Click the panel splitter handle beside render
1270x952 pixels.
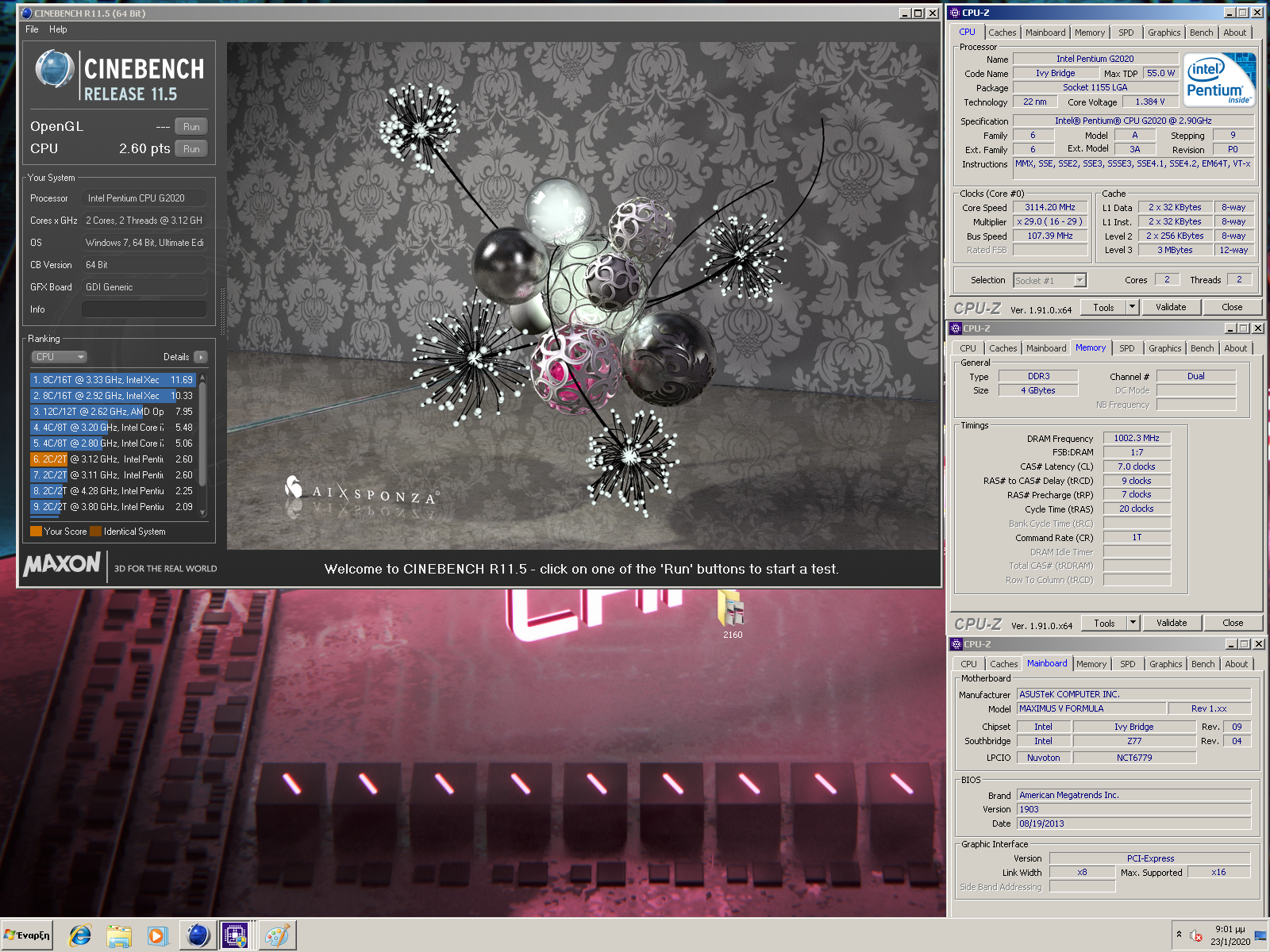[x=222, y=312]
